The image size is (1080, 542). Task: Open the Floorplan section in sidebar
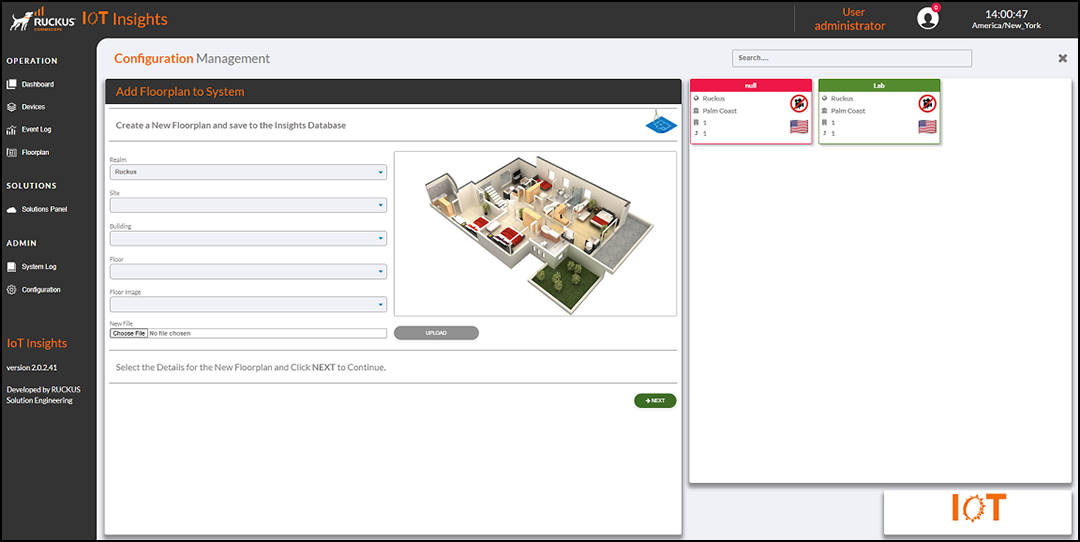point(28,152)
